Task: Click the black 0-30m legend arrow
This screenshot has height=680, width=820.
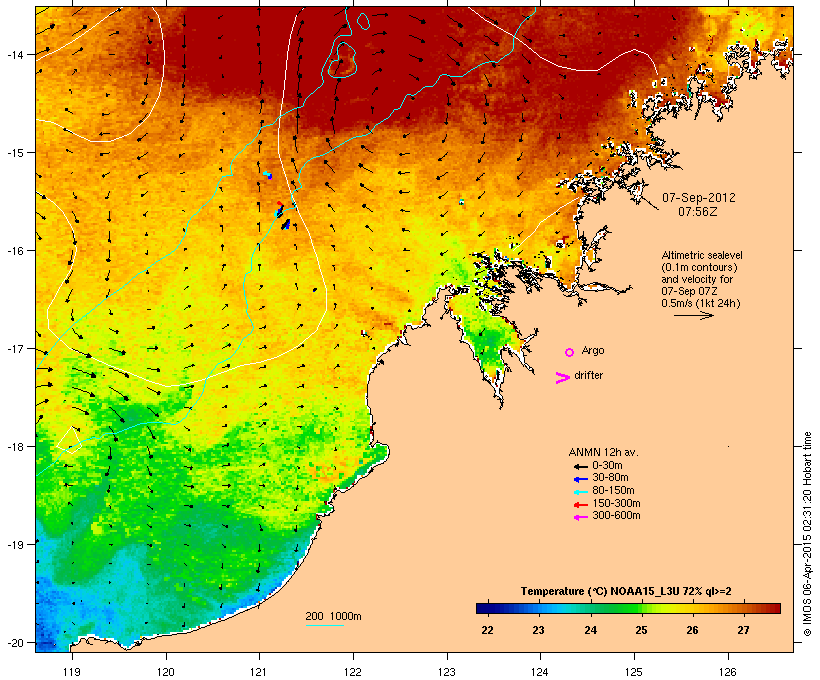Action: [581, 467]
